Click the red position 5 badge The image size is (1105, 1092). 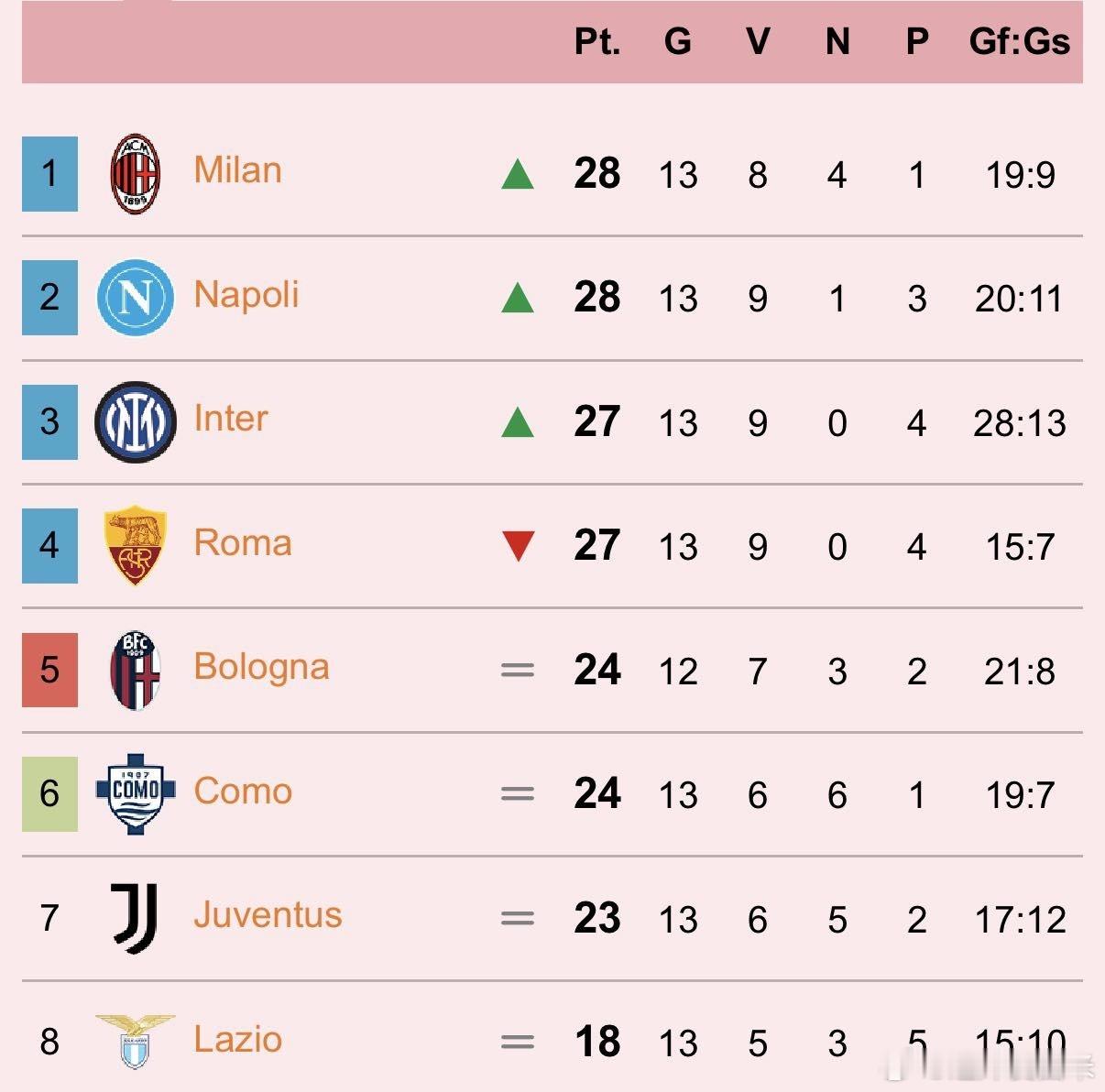pyautogui.click(x=49, y=671)
